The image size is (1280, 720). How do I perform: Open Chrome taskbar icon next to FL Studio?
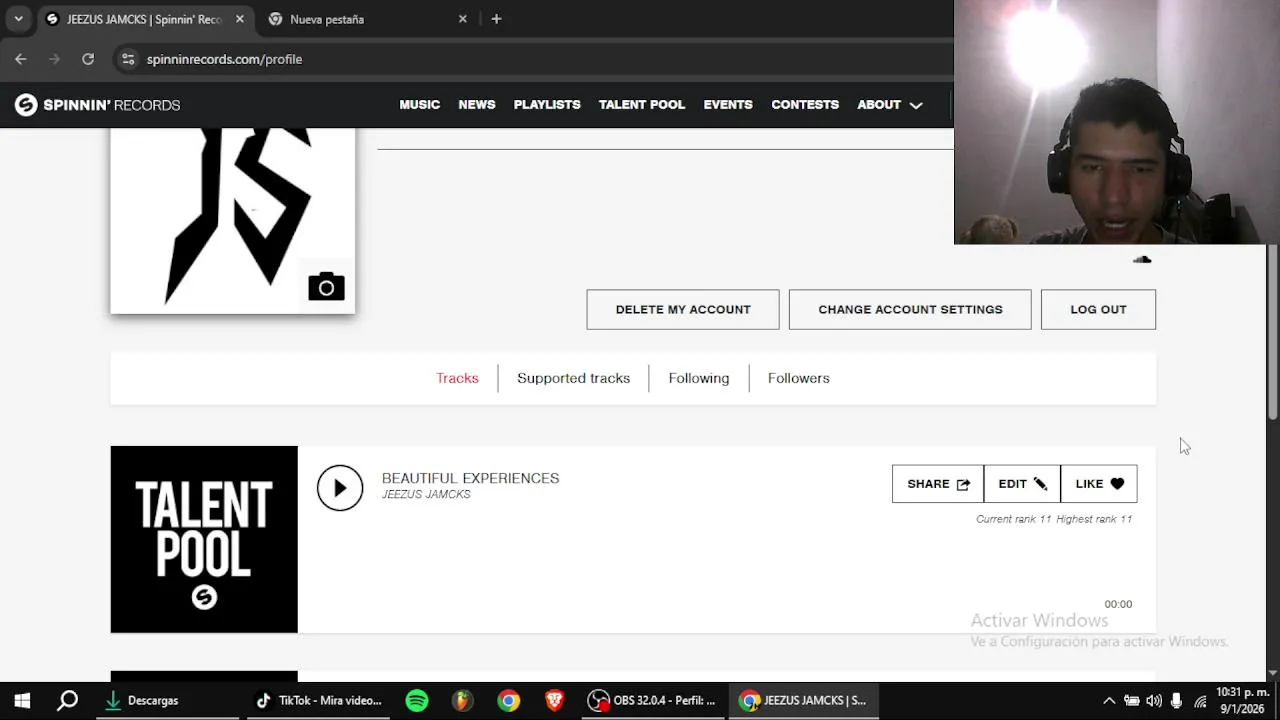coord(509,701)
